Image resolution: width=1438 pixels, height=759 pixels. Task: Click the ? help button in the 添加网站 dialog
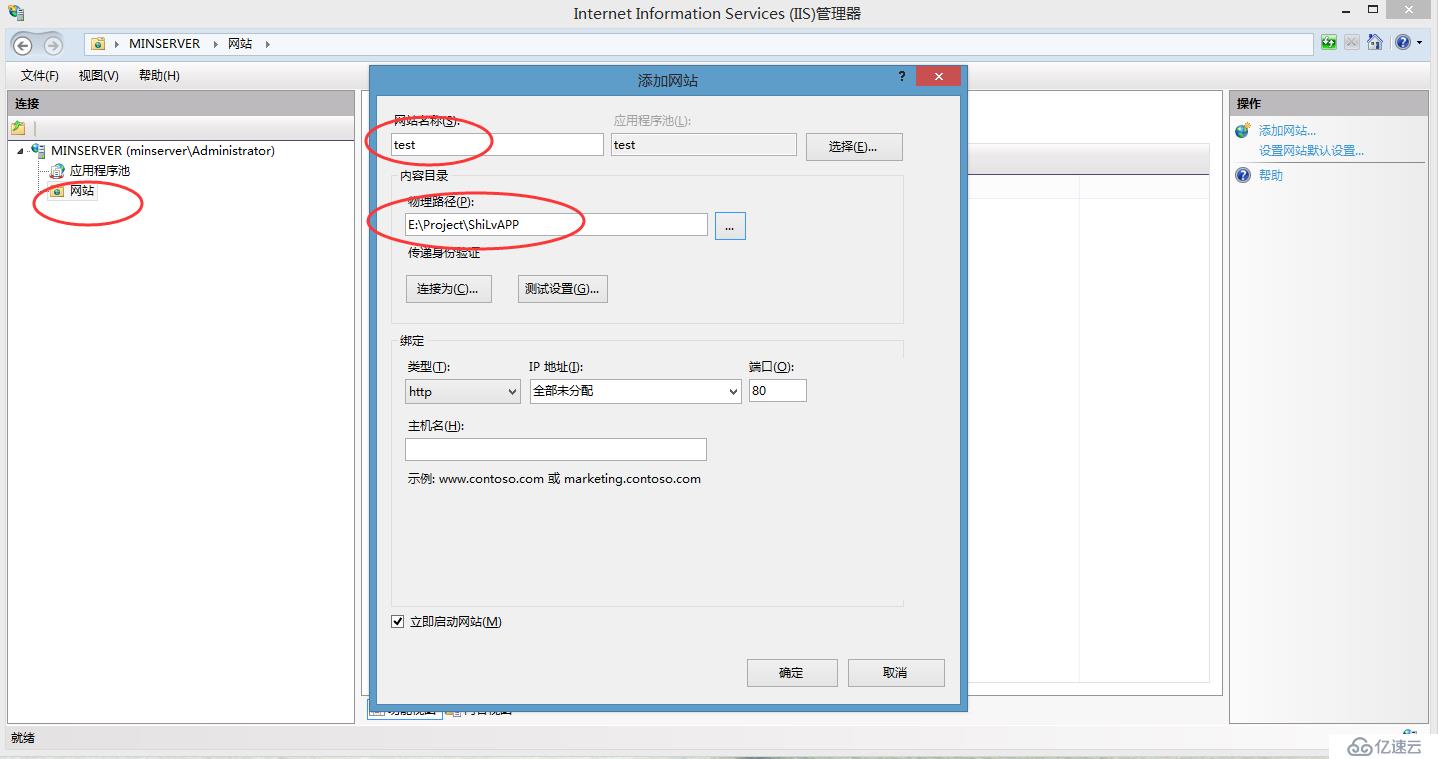click(x=902, y=76)
